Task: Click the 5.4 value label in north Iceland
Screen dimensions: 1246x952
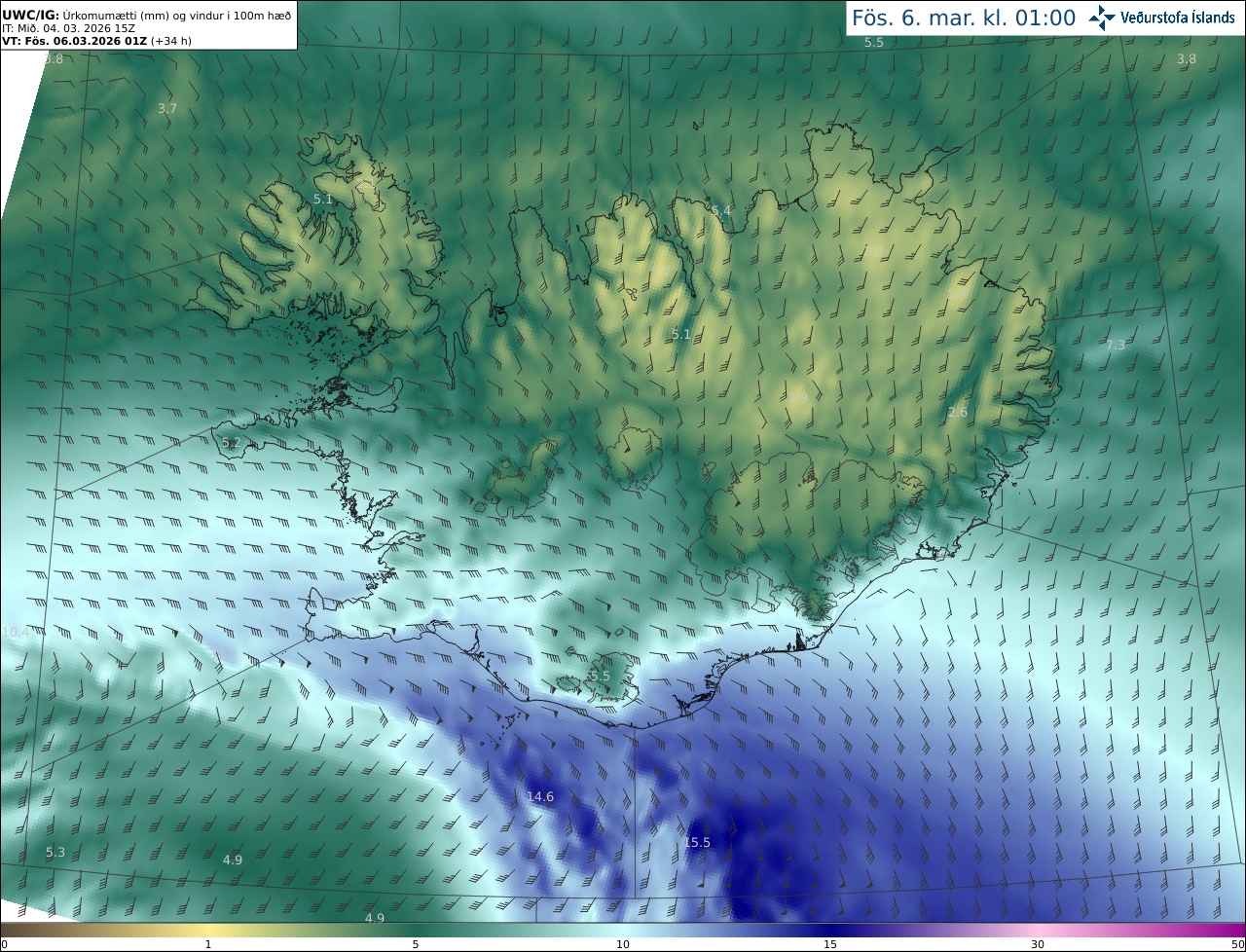Action: 721,210
